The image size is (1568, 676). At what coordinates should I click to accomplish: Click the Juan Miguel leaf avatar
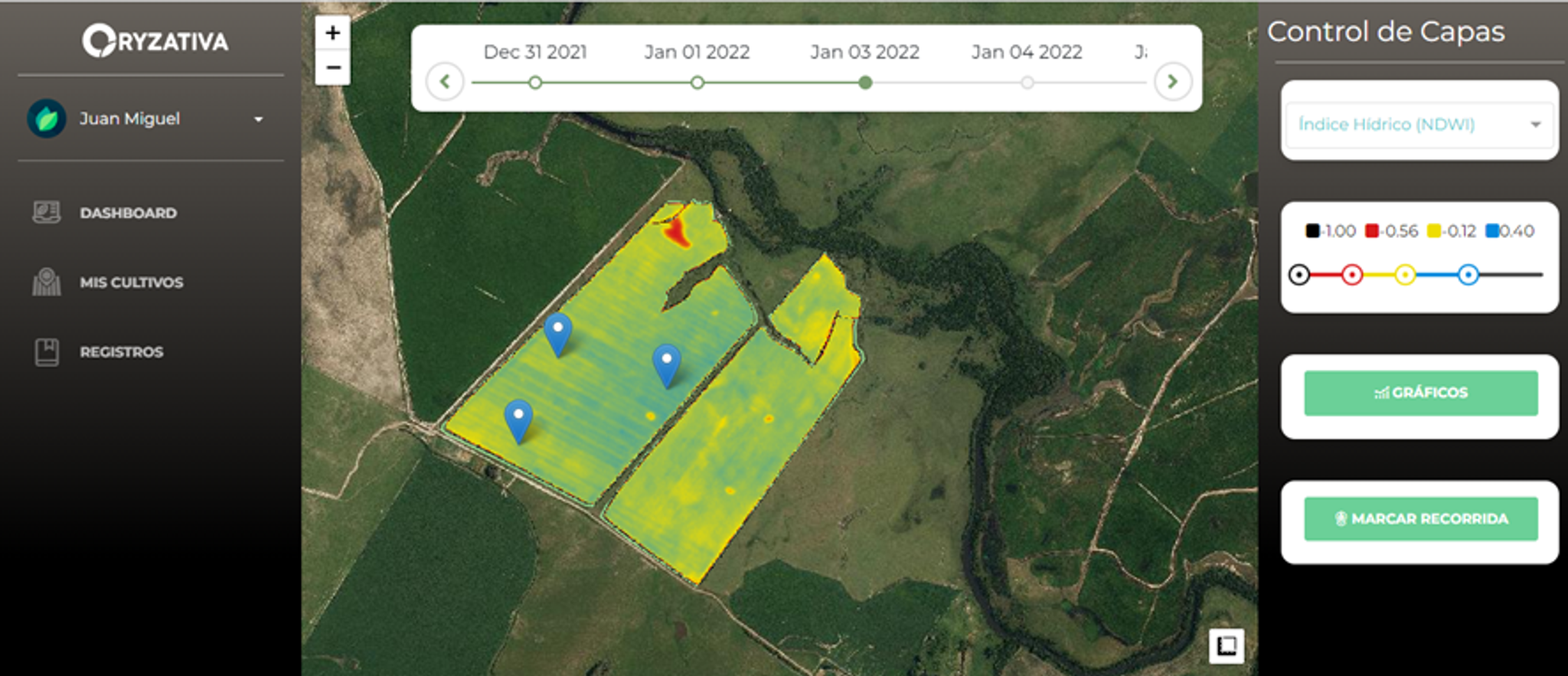click(47, 119)
